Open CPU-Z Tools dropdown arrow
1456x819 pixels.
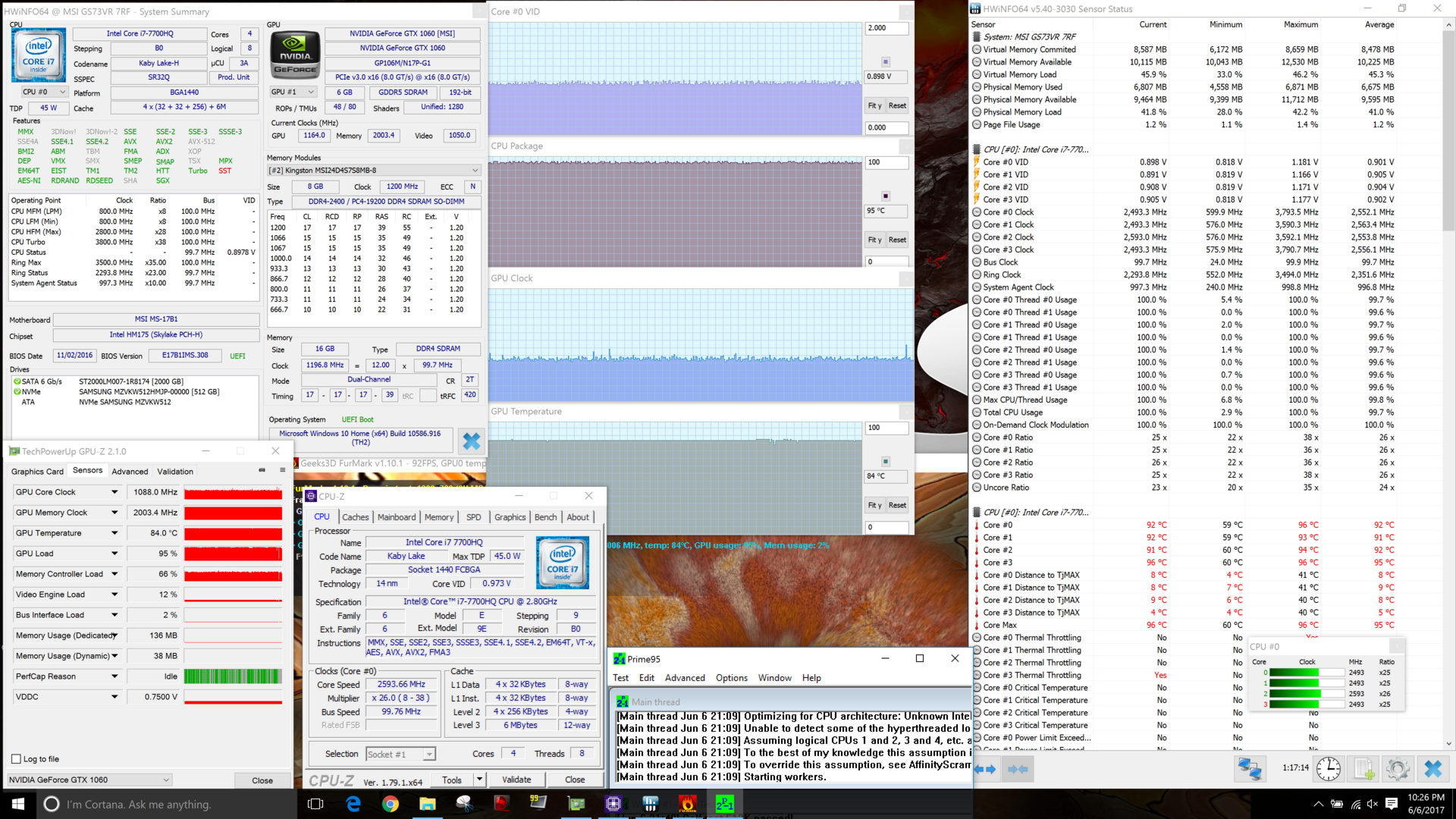479,780
